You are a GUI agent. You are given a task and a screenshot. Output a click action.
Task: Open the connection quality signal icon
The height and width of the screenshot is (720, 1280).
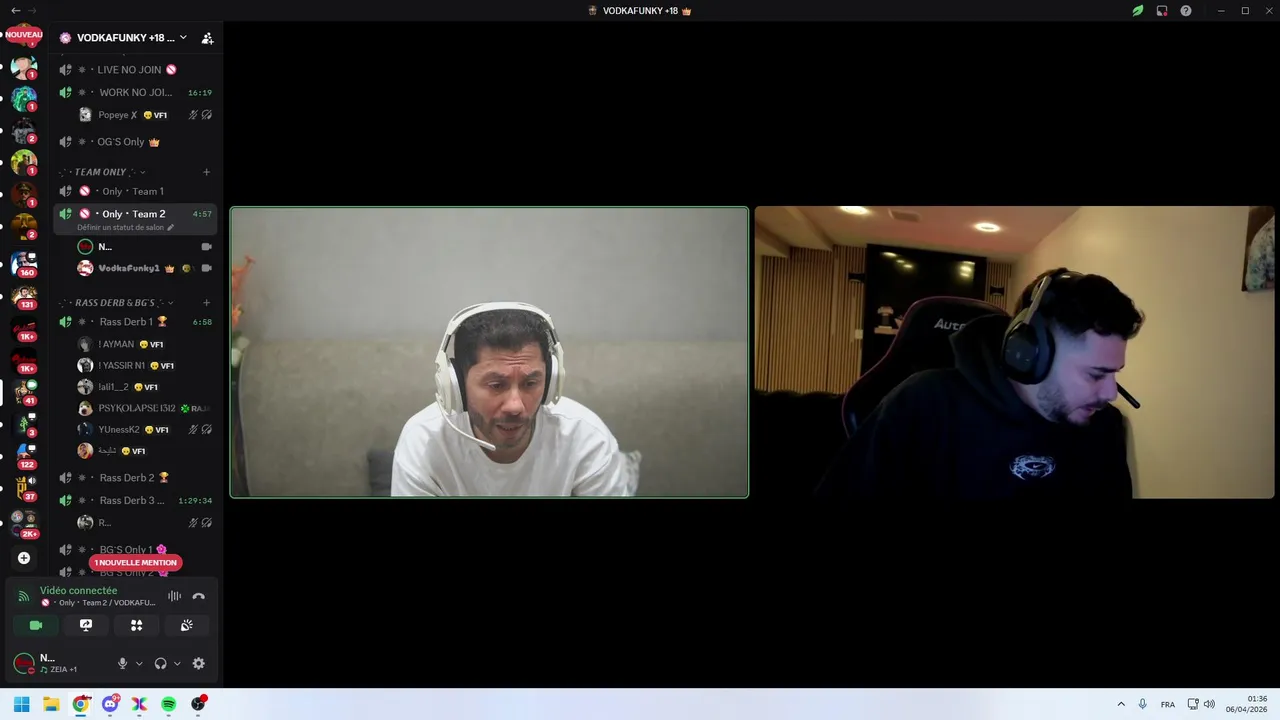click(x=24, y=596)
